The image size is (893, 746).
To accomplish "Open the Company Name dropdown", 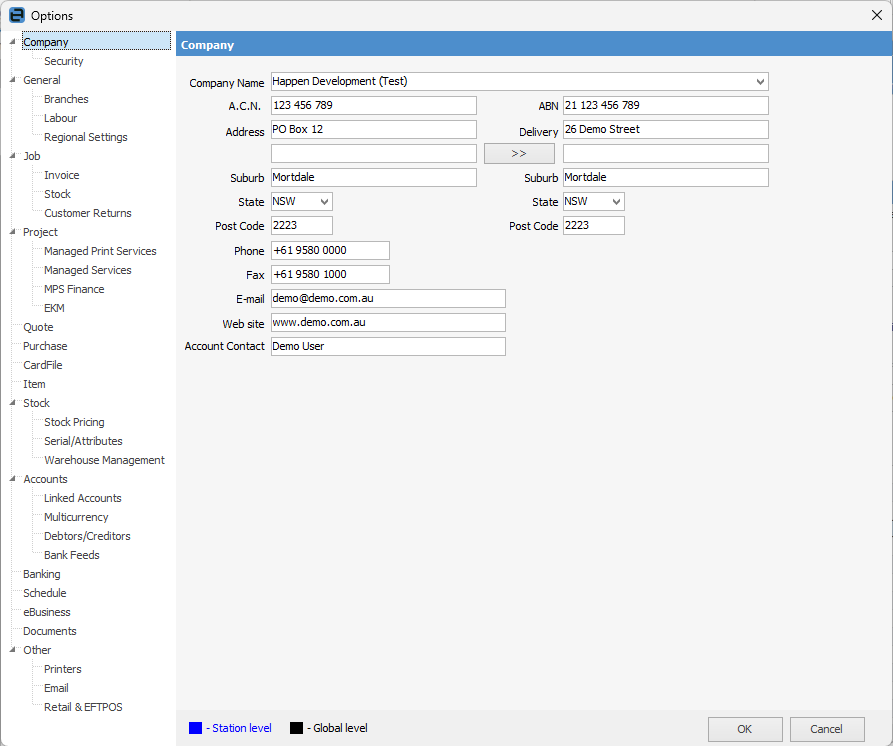I will (x=760, y=82).
